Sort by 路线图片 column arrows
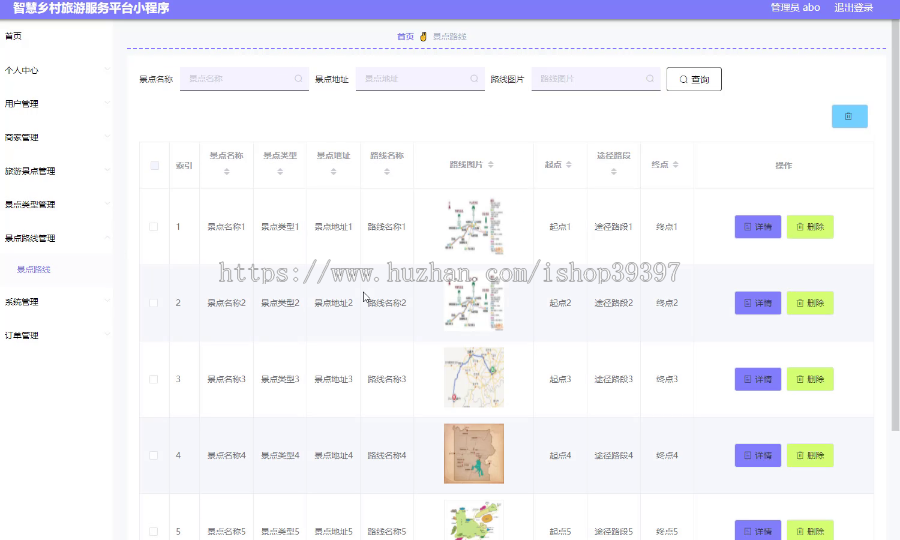Viewport: 900px width, 540px height. (491, 165)
